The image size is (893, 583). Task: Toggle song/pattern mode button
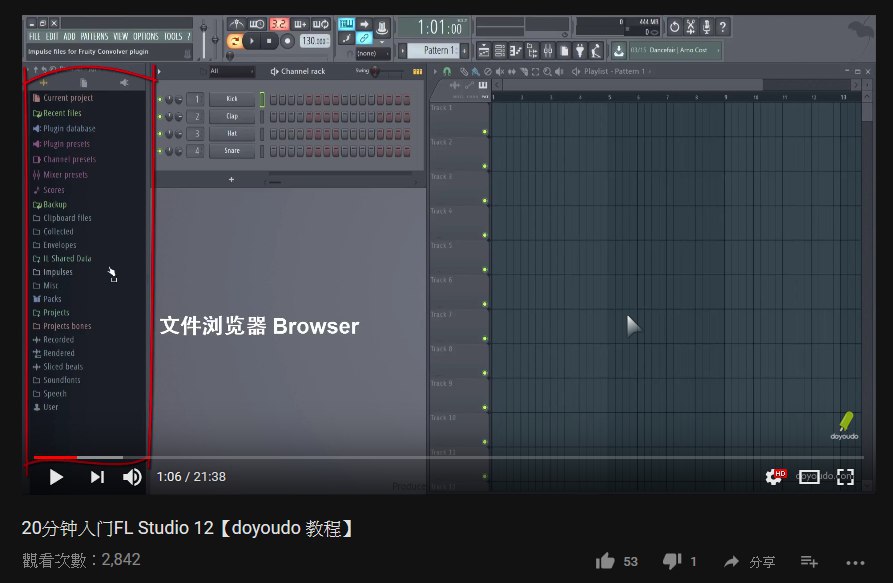point(235,41)
